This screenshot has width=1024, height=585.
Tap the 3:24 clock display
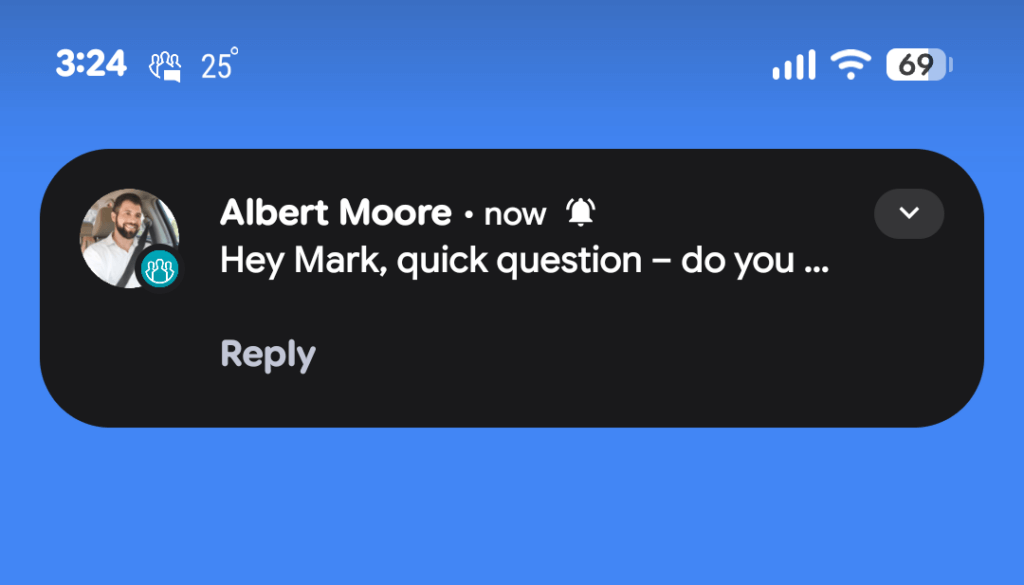coord(91,64)
